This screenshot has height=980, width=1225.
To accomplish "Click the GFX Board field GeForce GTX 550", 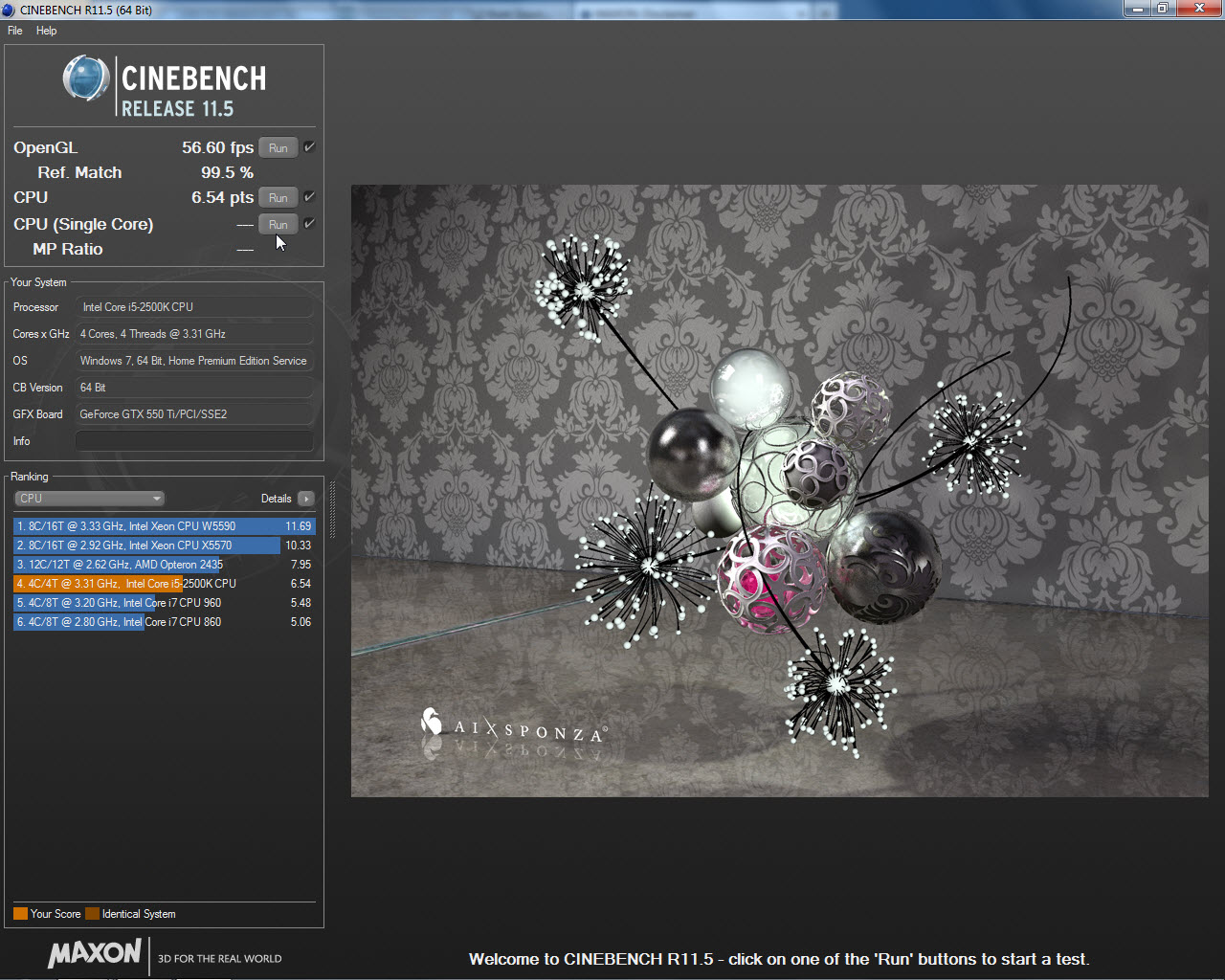I will pyautogui.click(x=194, y=414).
